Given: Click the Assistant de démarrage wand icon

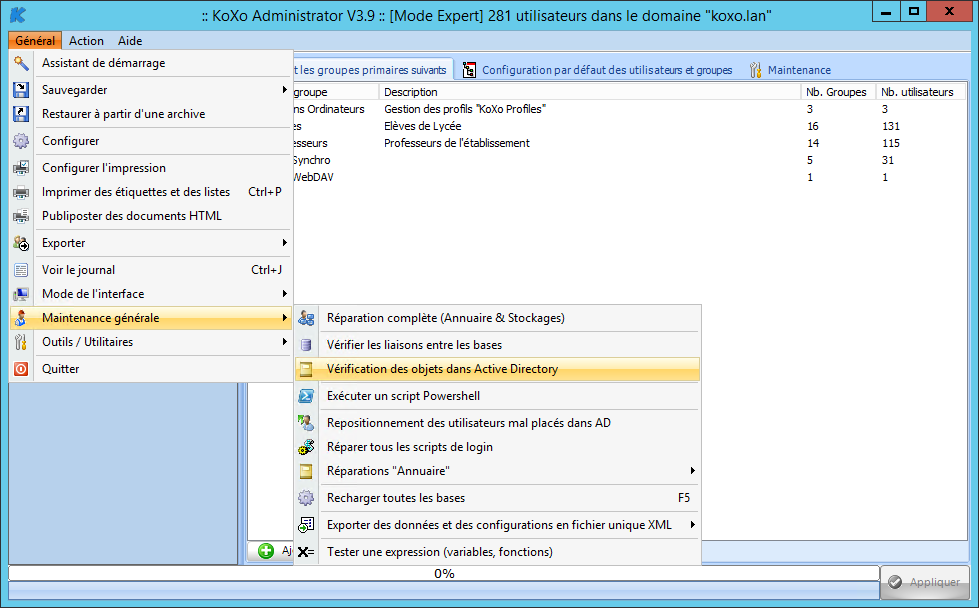Looking at the screenshot, I should [21, 63].
